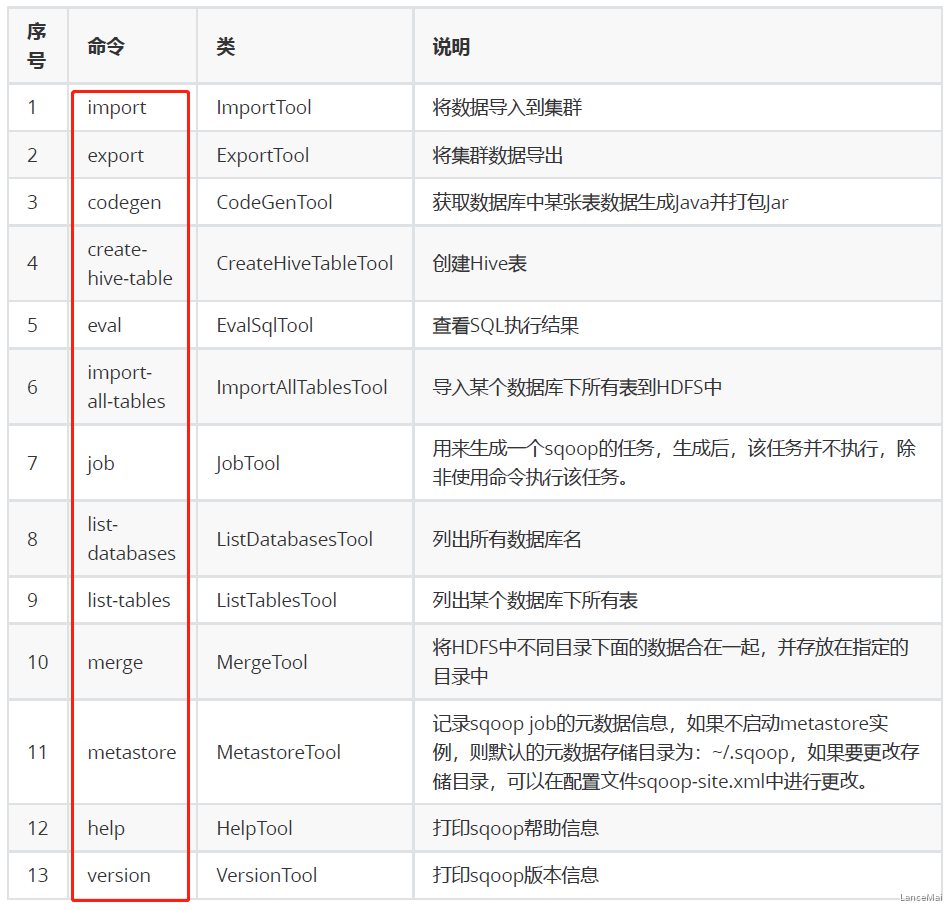Click description 列出某个数据库下所有表
This screenshot has height=910, width=951.
click(535, 601)
